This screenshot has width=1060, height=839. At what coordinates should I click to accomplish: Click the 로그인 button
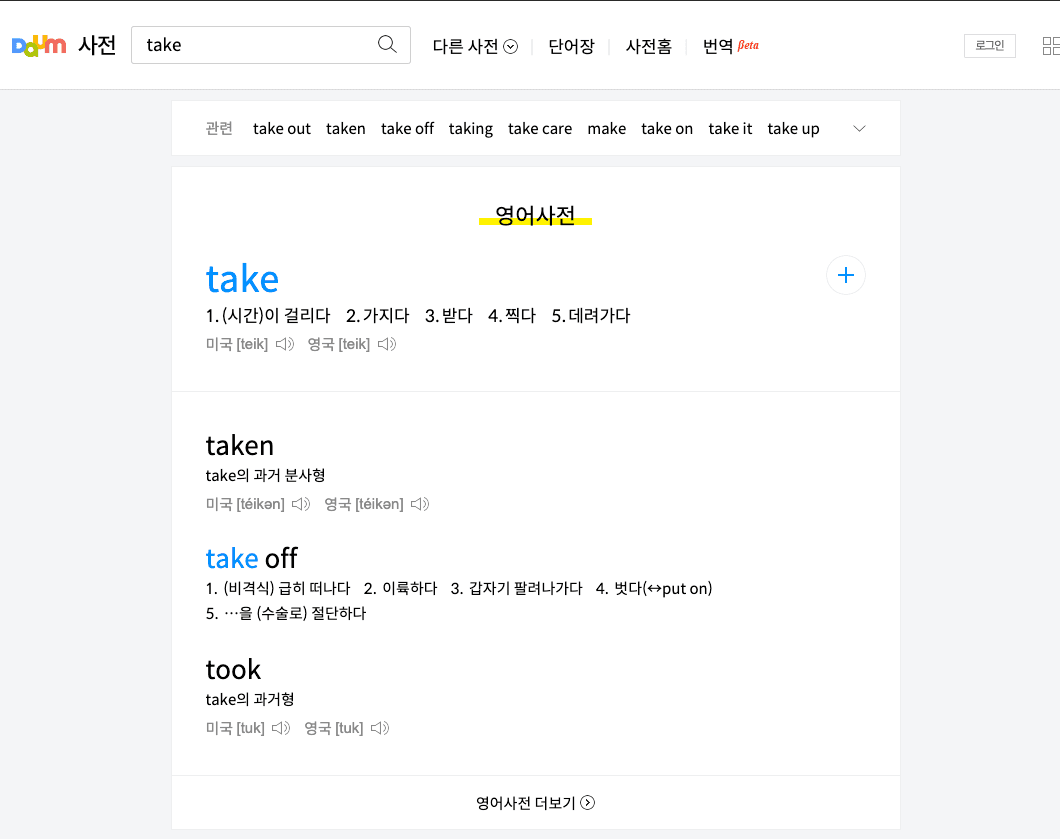click(989, 45)
